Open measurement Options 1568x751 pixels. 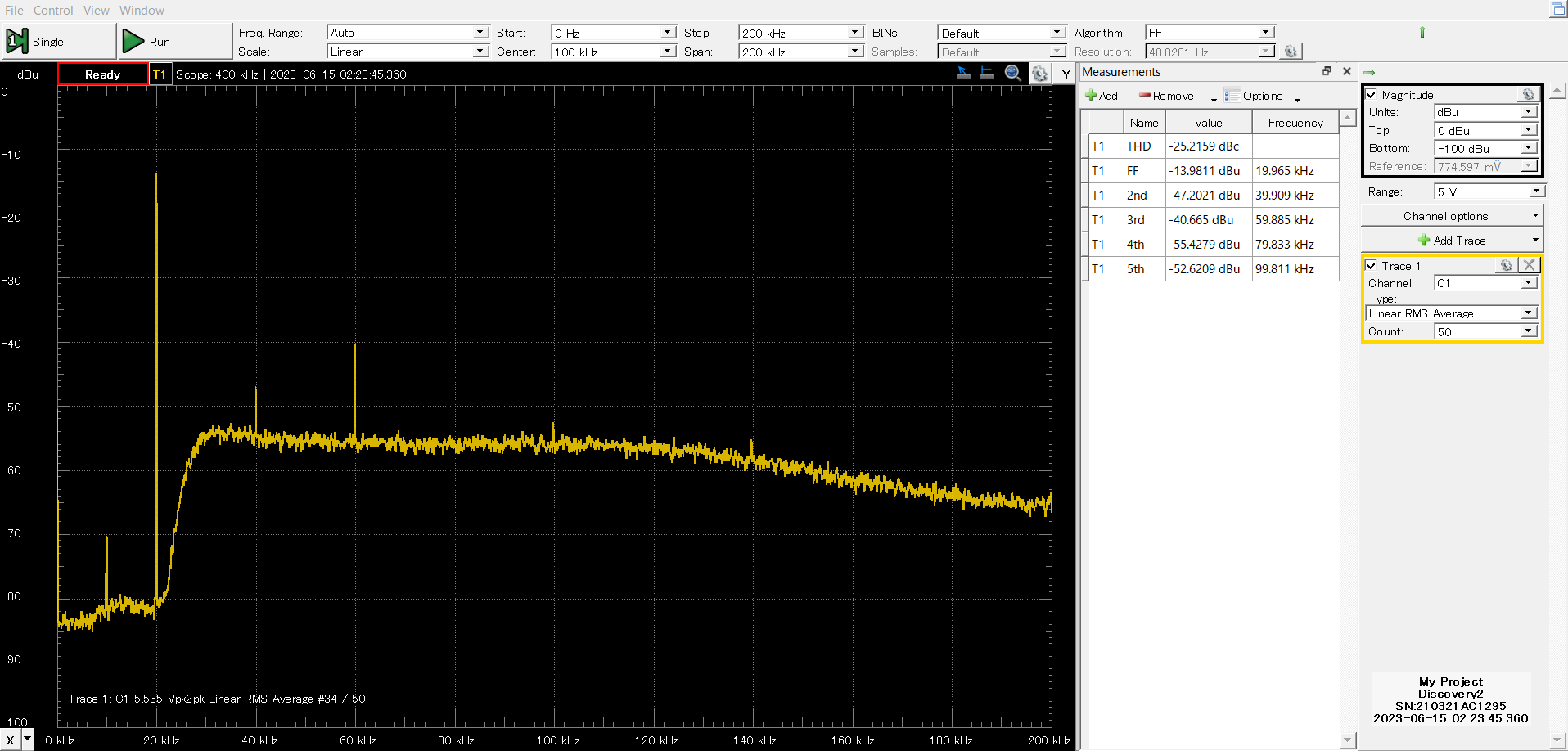[x=1254, y=96]
